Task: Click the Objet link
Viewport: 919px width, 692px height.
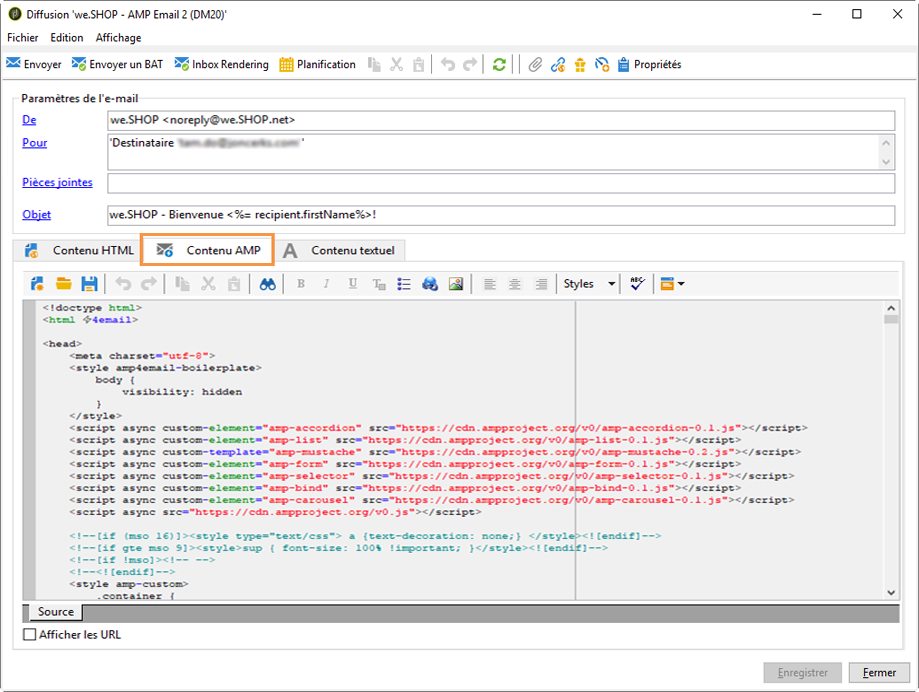Action: click(x=36, y=214)
